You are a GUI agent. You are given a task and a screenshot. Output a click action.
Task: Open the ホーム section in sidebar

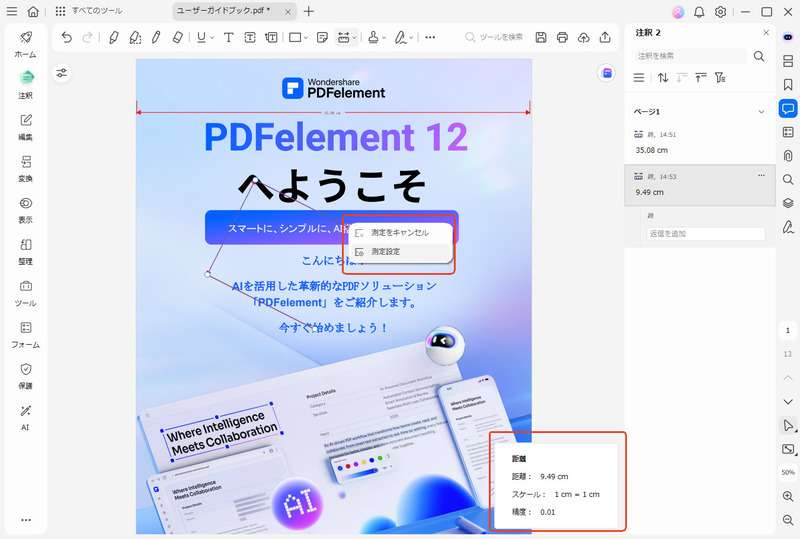point(26,44)
